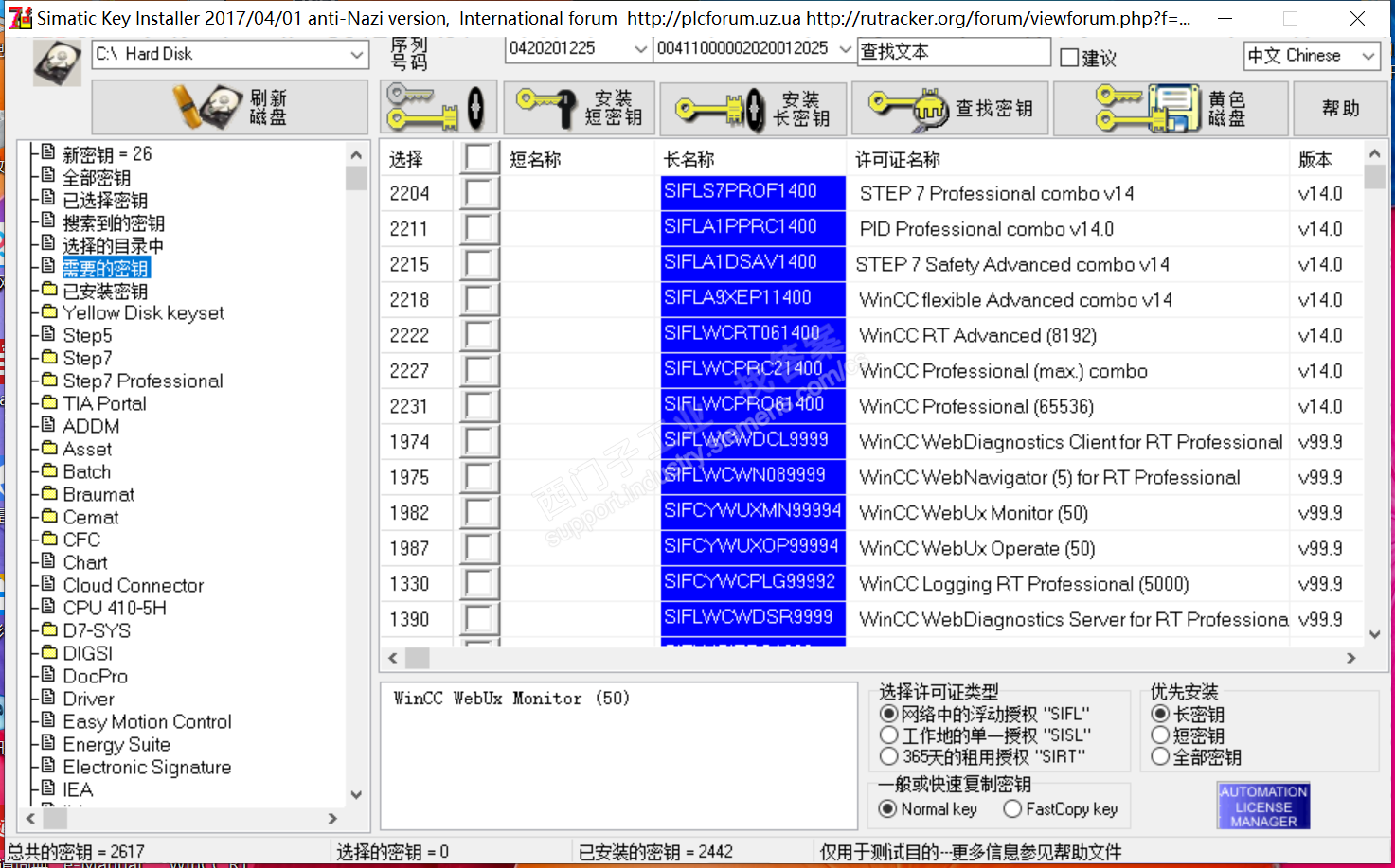
Task: Choose the Normal key radio option
Action: pyautogui.click(x=888, y=808)
